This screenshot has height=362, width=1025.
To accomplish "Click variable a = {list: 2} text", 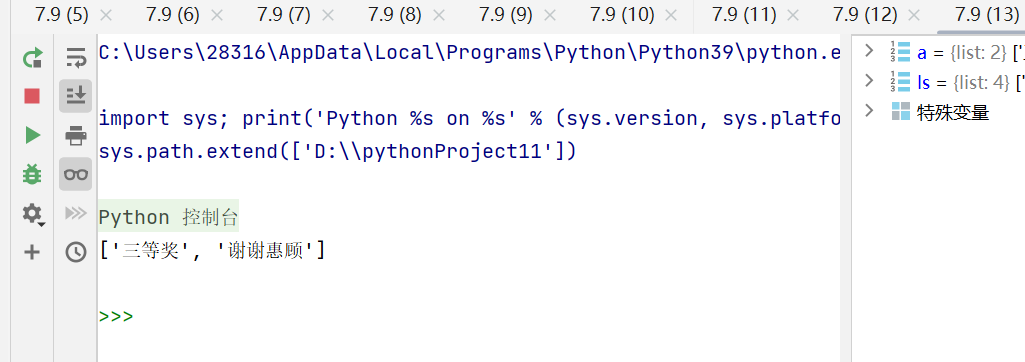I will (x=962, y=52).
